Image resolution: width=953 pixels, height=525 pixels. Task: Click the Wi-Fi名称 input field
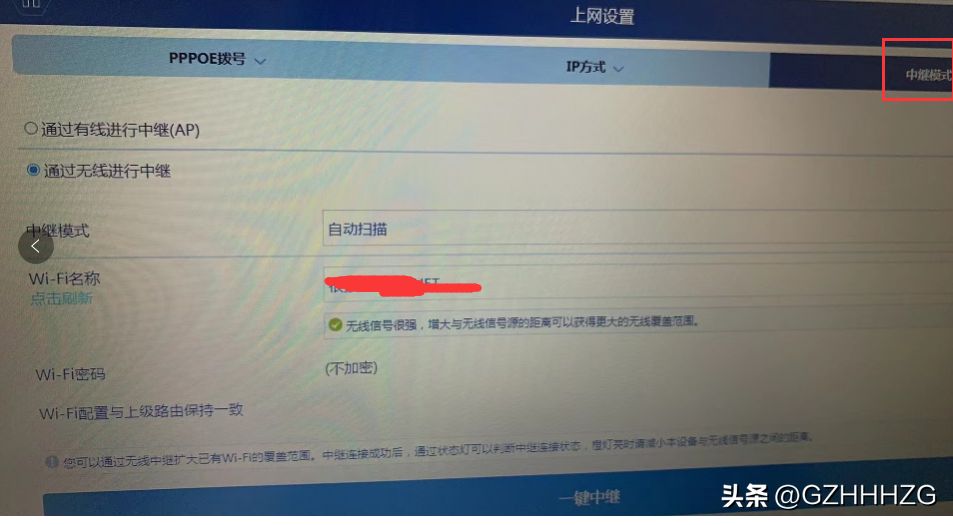pyautogui.click(x=637, y=283)
